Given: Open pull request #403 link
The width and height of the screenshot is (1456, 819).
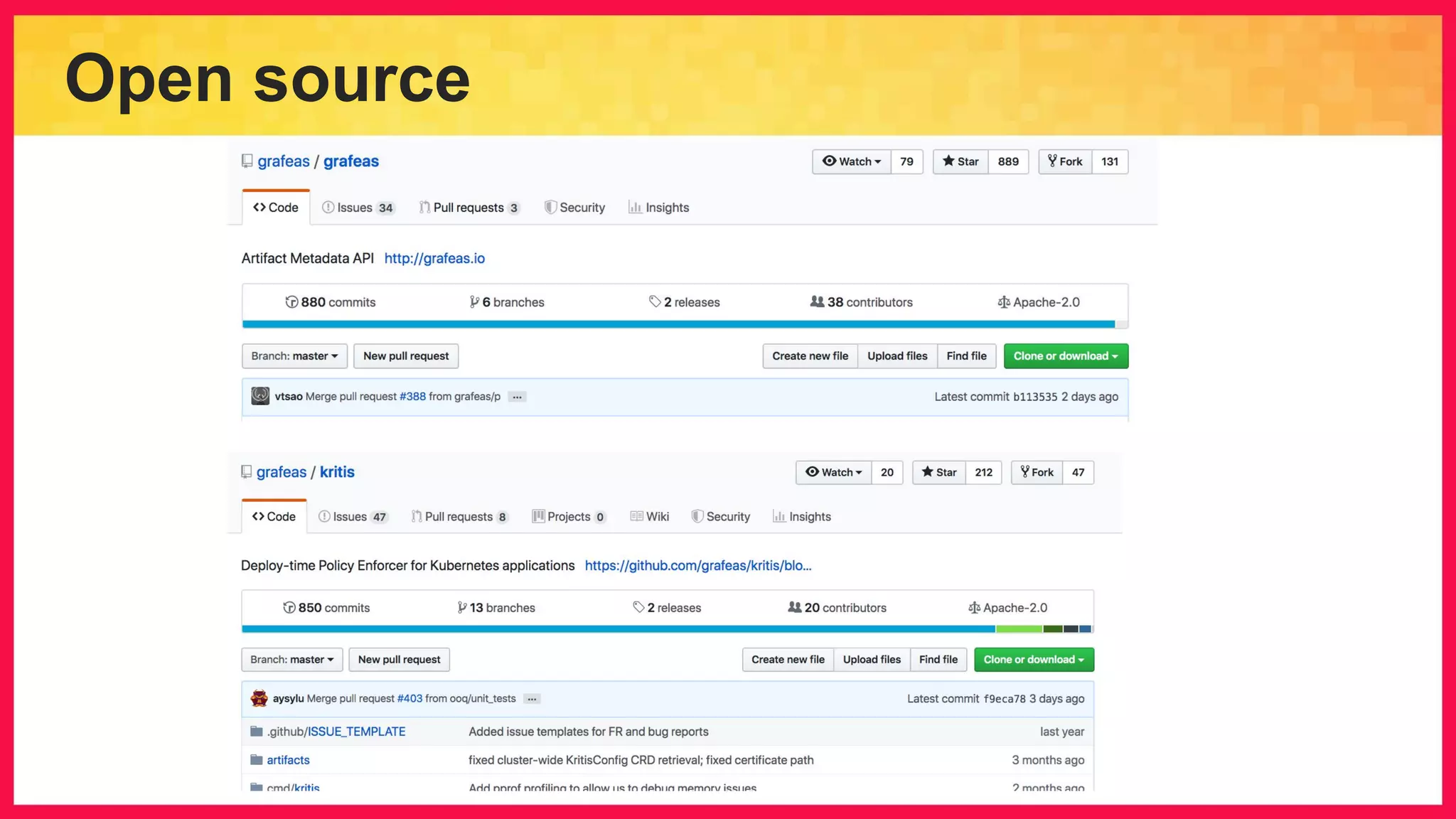Looking at the screenshot, I should coord(409,698).
